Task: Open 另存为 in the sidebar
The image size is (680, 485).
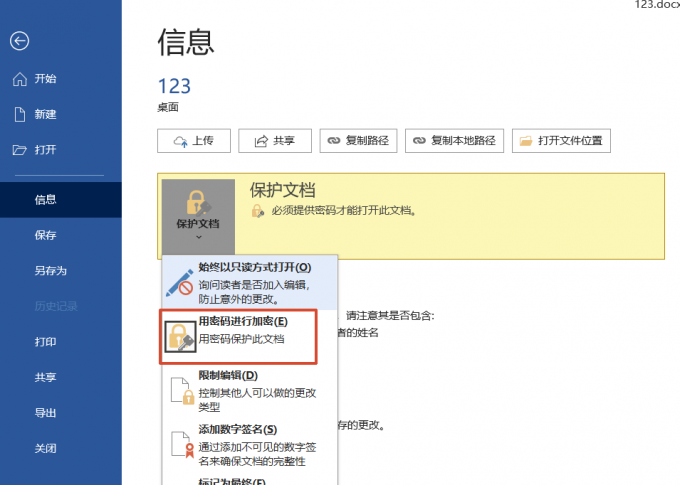Action: (61, 271)
